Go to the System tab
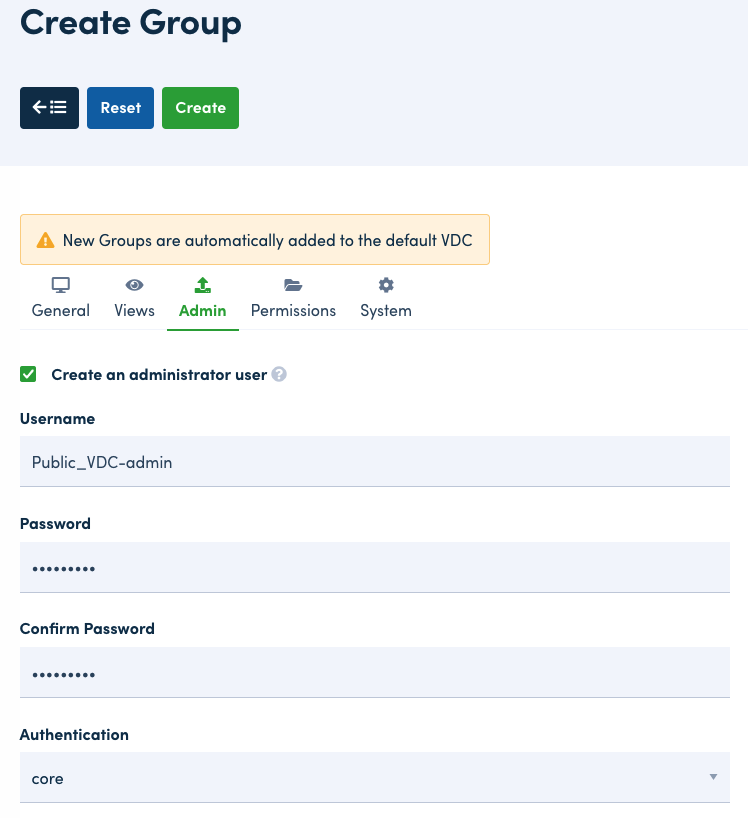The width and height of the screenshot is (748, 818). (x=386, y=310)
